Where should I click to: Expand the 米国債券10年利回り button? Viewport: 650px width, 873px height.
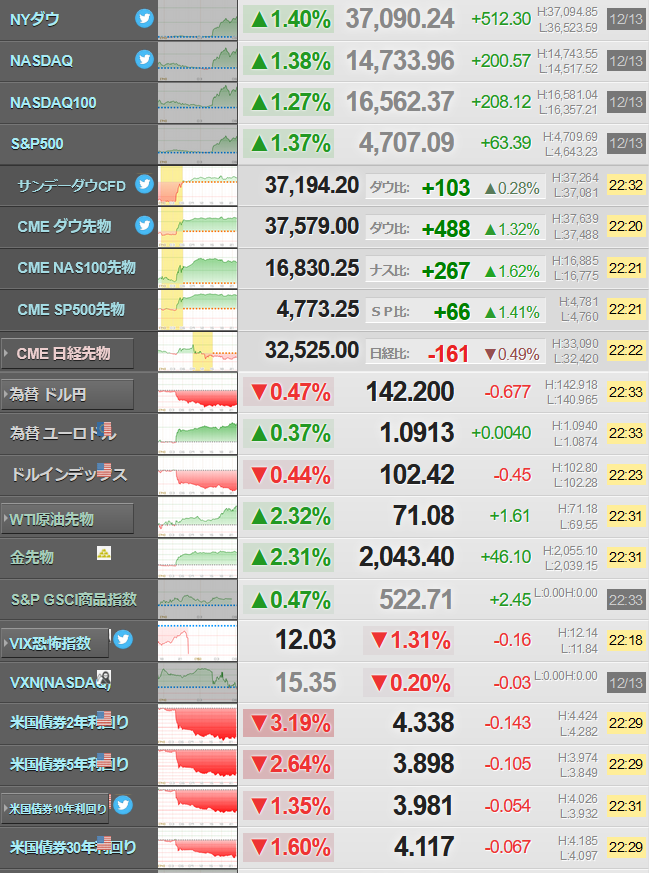[x=55, y=808]
